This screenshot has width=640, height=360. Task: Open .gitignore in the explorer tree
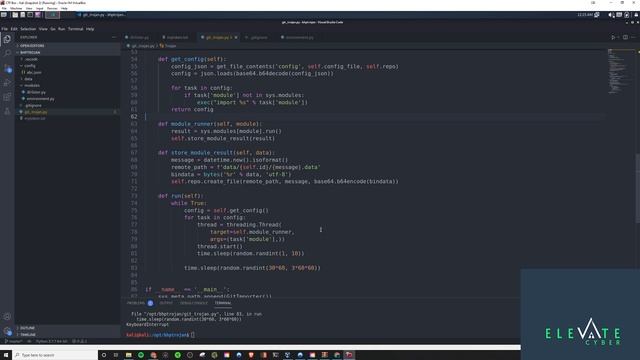click(67, 105)
